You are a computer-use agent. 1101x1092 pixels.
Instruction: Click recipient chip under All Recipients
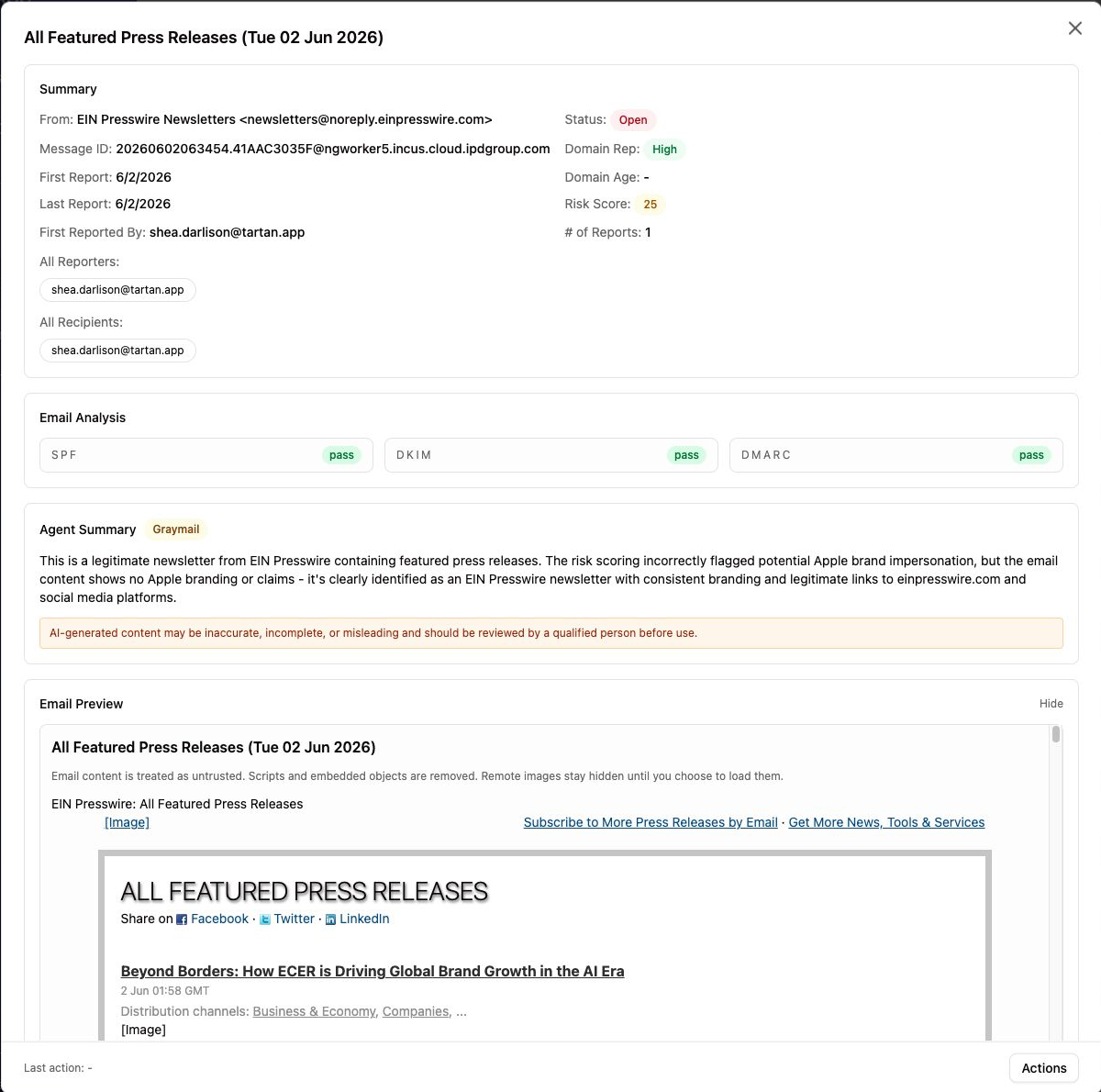pyautogui.click(x=117, y=351)
